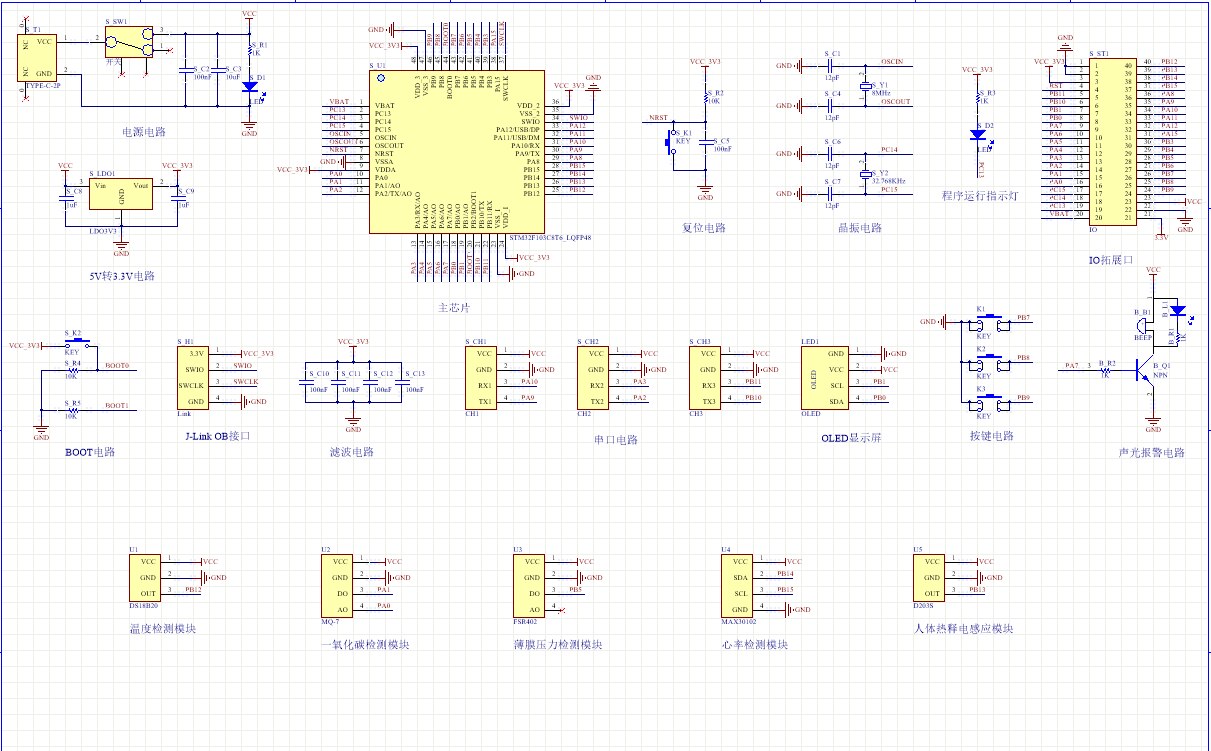Click resistor S_R2 10K in the reset circuit

(x=705, y=97)
